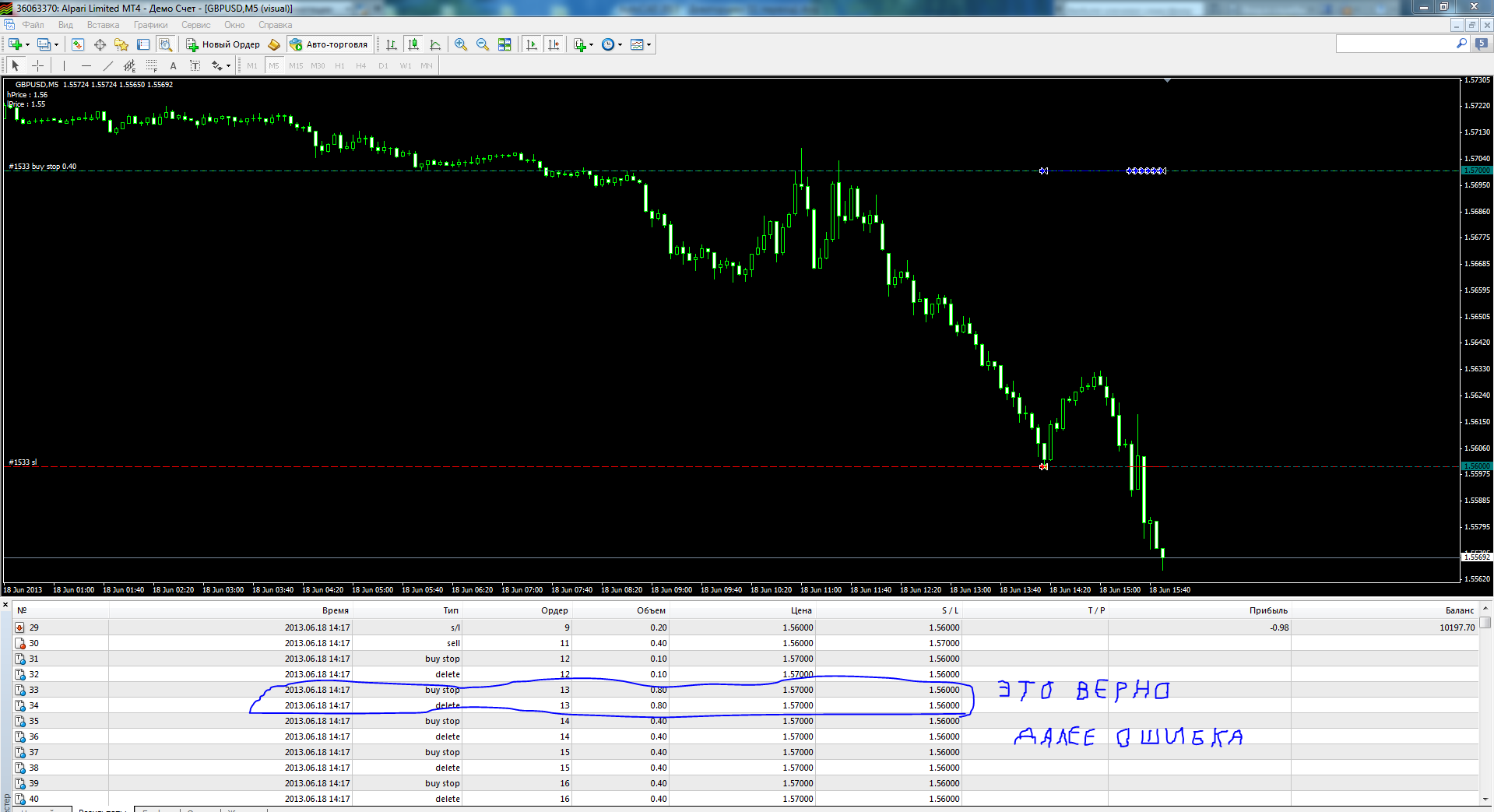Open the periods clock dropdown
The height and width of the screenshot is (812, 1494).
click(612, 44)
